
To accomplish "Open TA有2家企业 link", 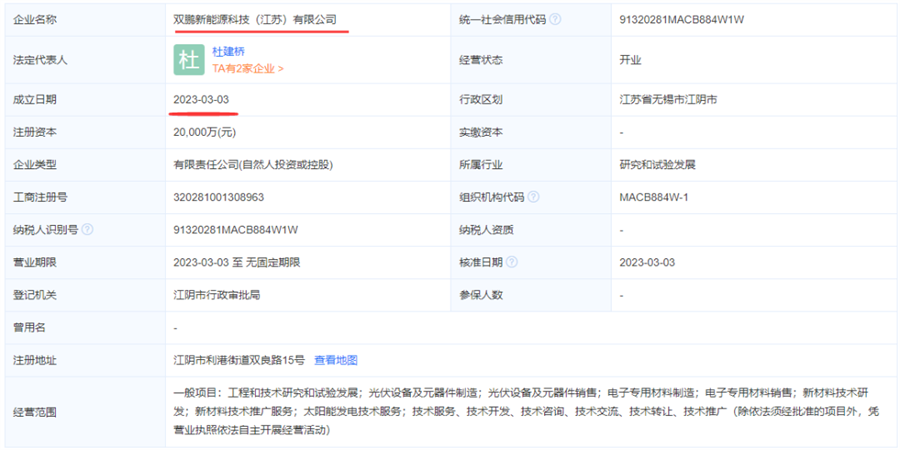I will (248, 68).
